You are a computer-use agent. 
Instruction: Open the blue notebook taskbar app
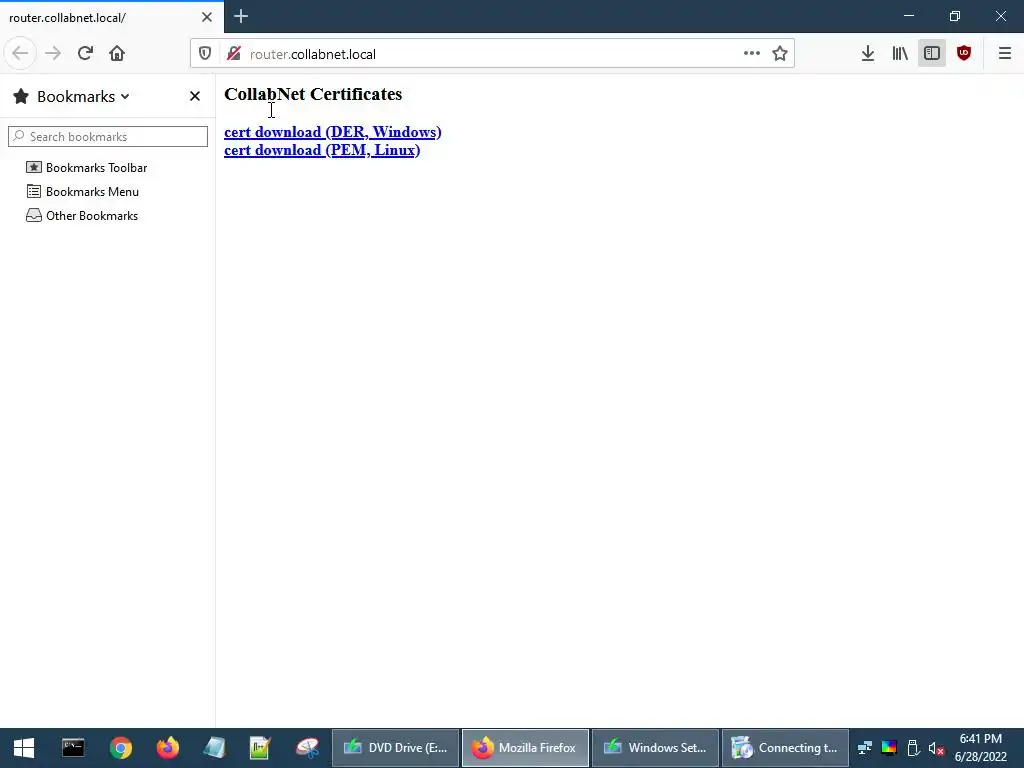214,748
